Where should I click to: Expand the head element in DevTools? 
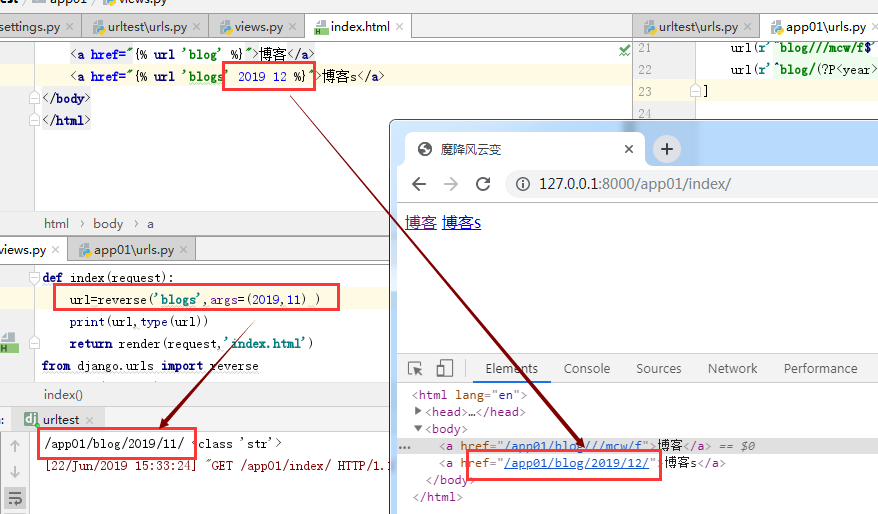coord(418,412)
